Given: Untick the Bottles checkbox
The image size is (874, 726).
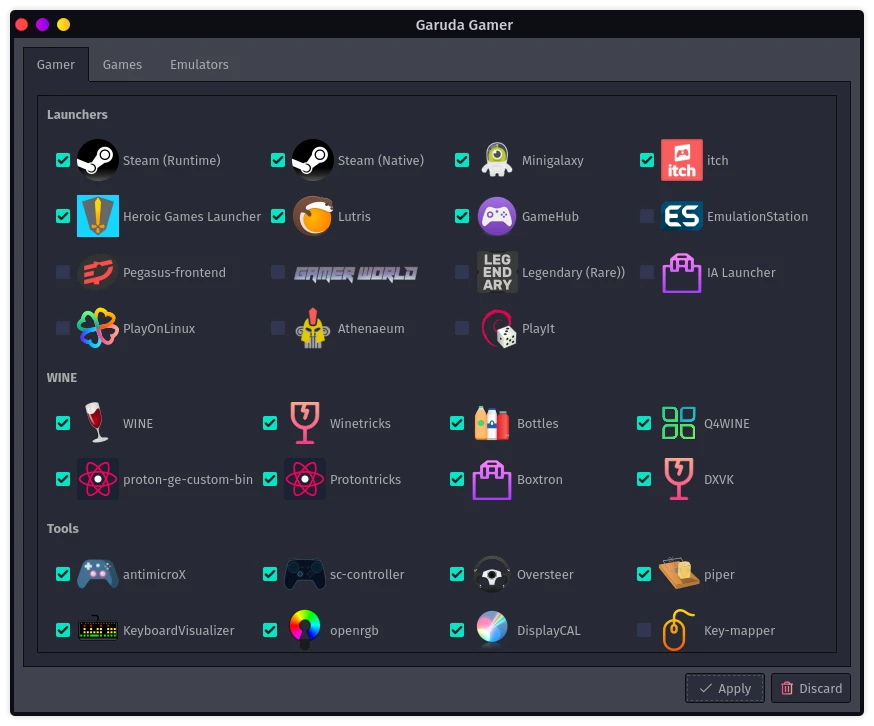Looking at the screenshot, I should coord(457,423).
